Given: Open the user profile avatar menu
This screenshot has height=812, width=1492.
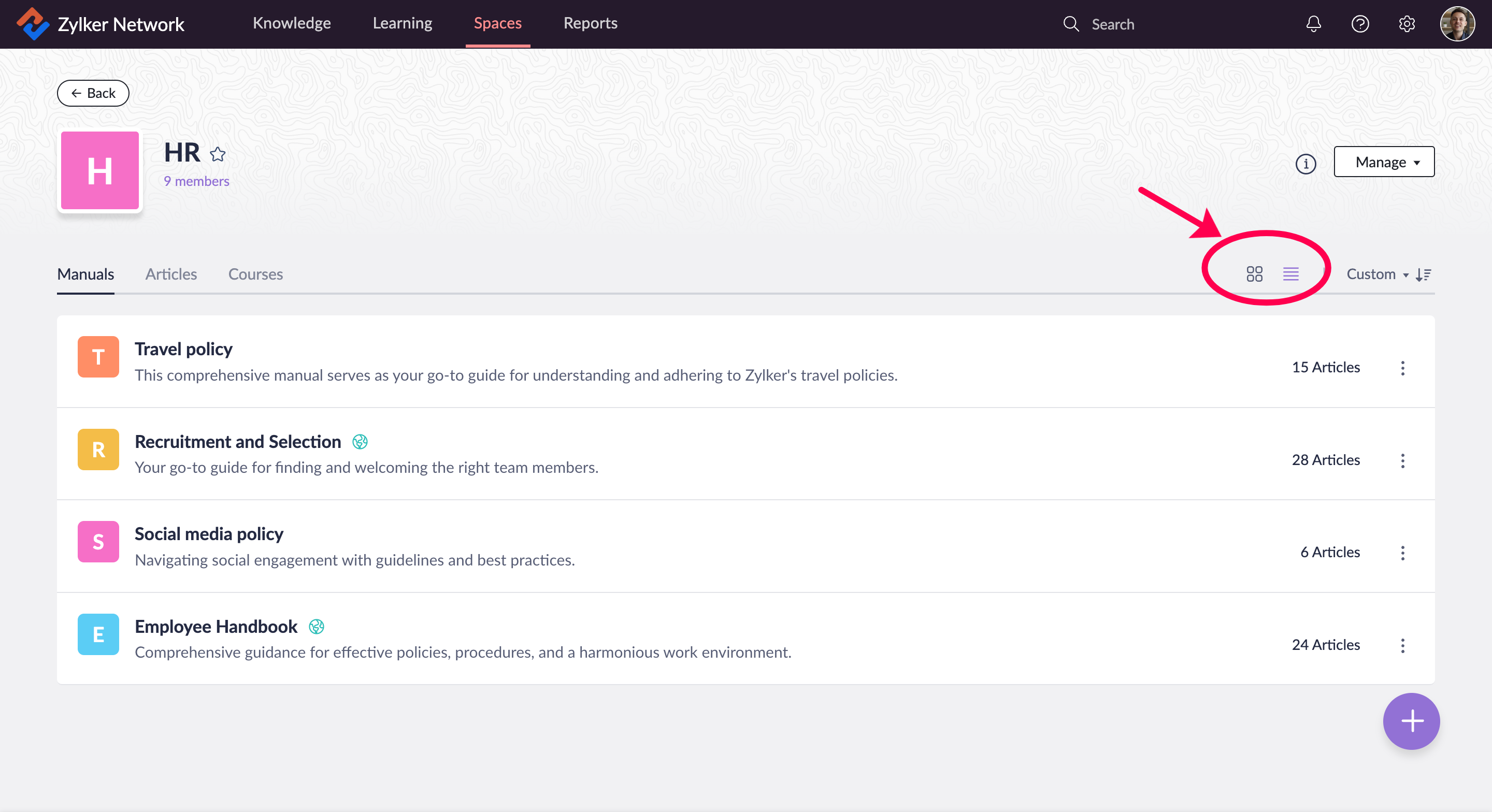Looking at the screenshot, I should coord(1457,24).
